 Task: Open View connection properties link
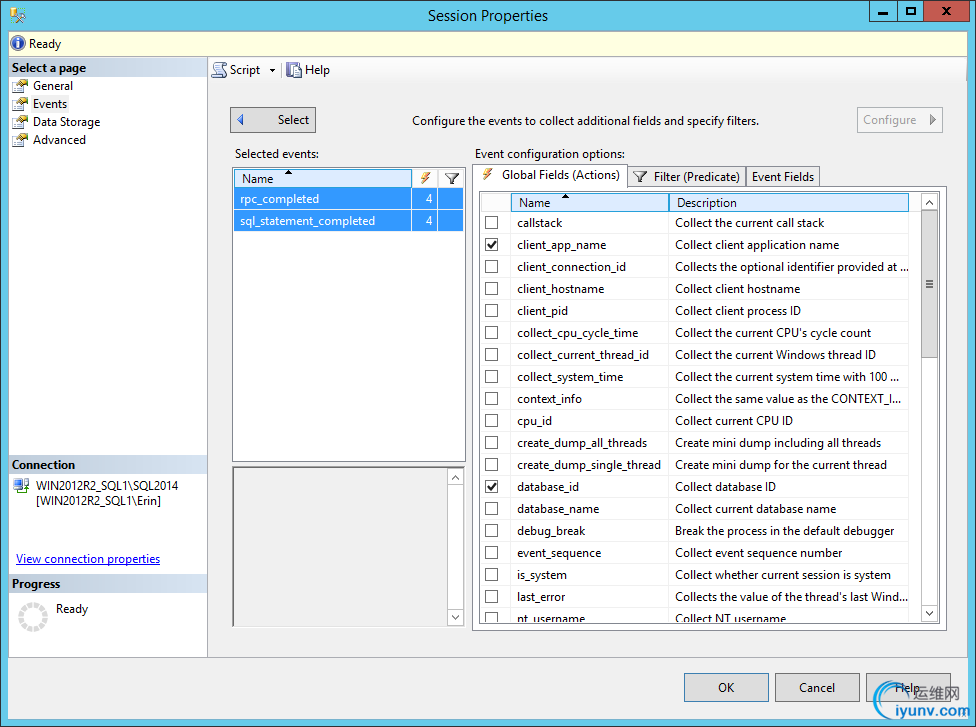[88, 559]
